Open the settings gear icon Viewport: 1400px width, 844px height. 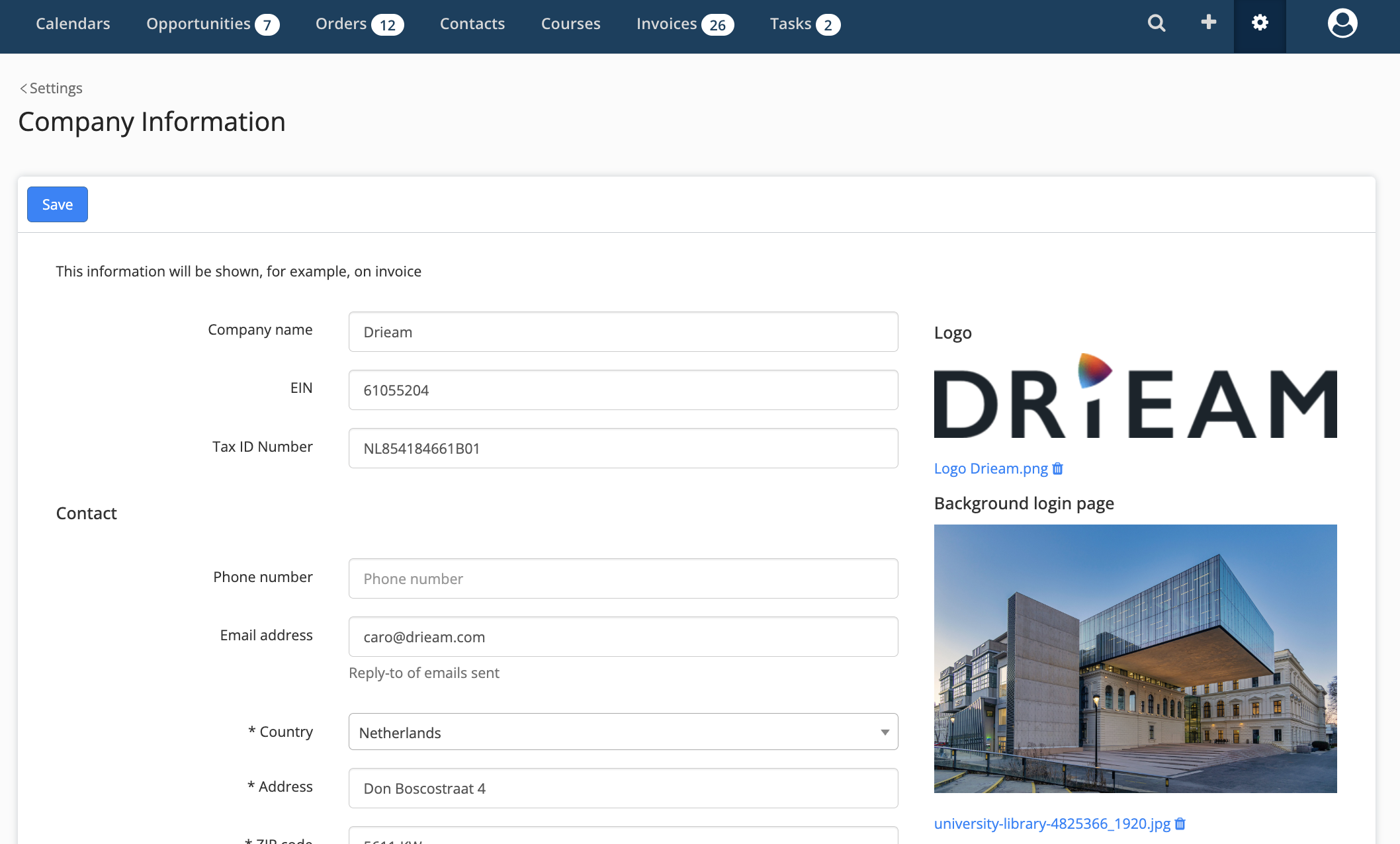point(1260,23)
